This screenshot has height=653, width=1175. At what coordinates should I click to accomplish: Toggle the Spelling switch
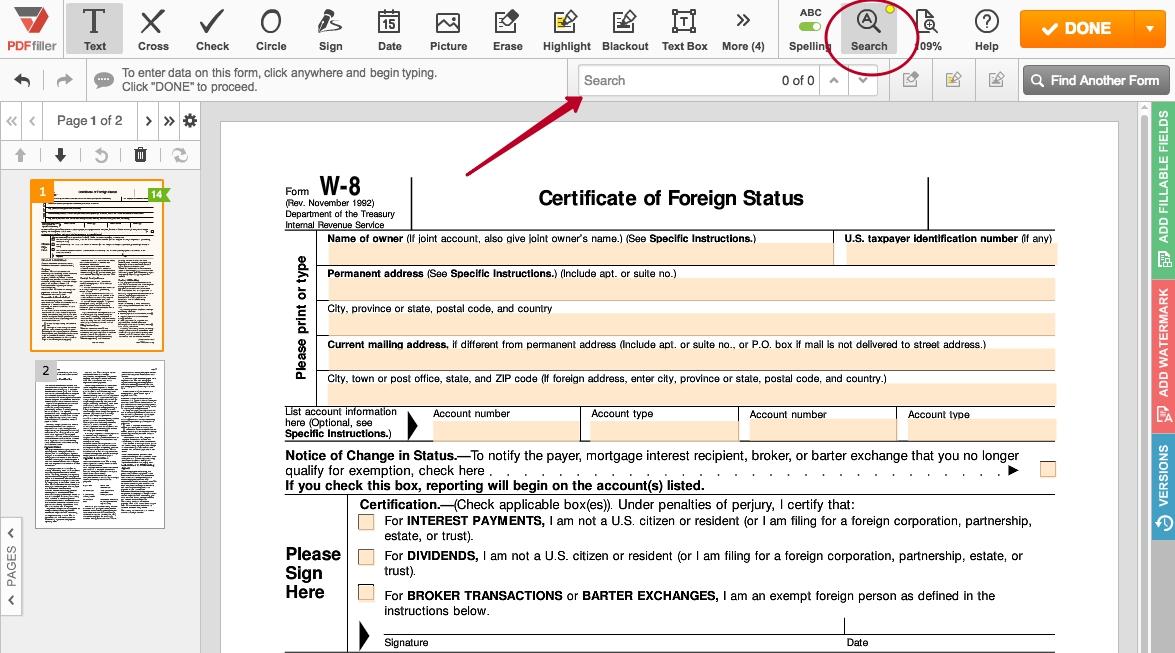click(809, 27)
